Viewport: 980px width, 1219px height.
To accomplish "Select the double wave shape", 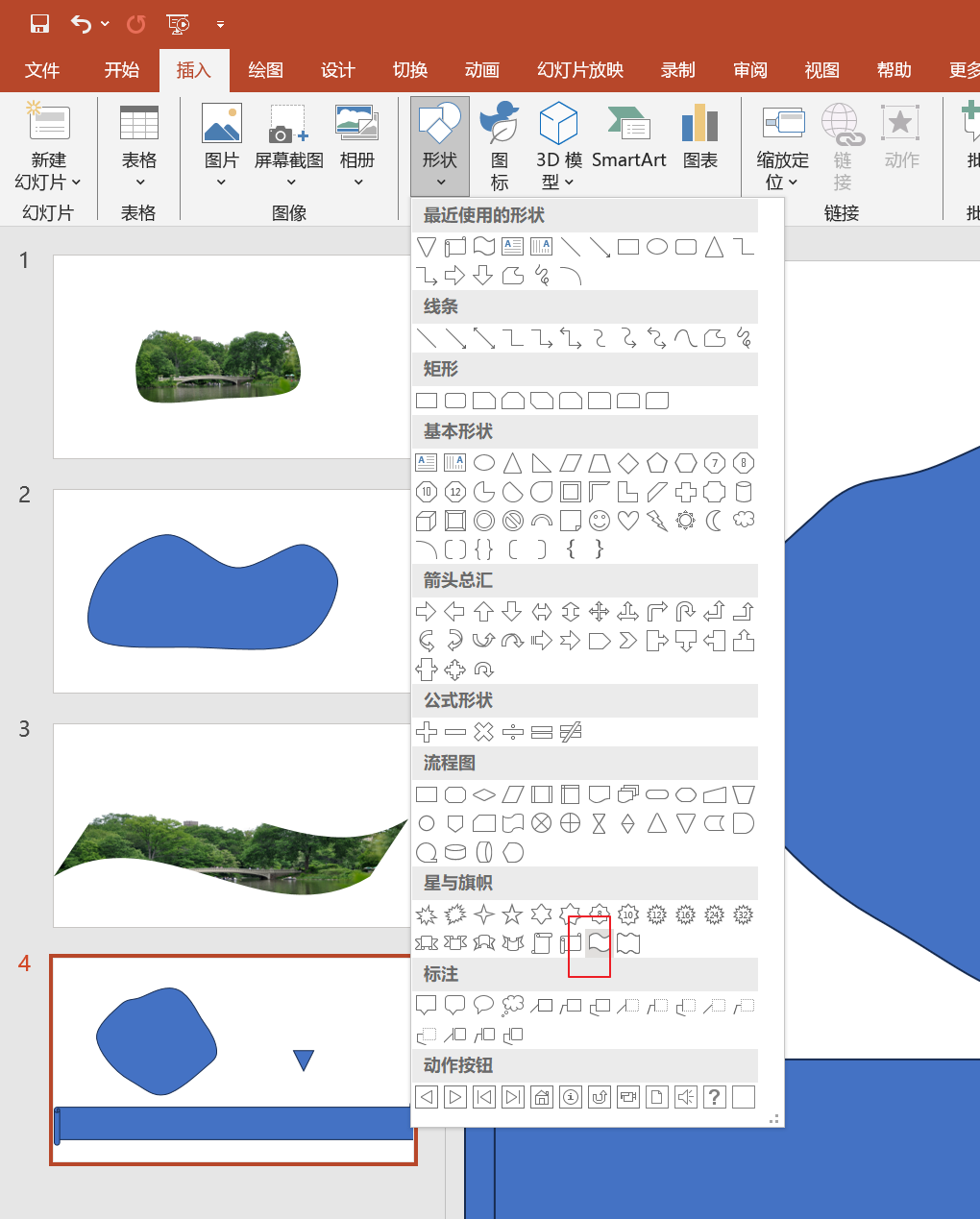I will click(628, 943).
